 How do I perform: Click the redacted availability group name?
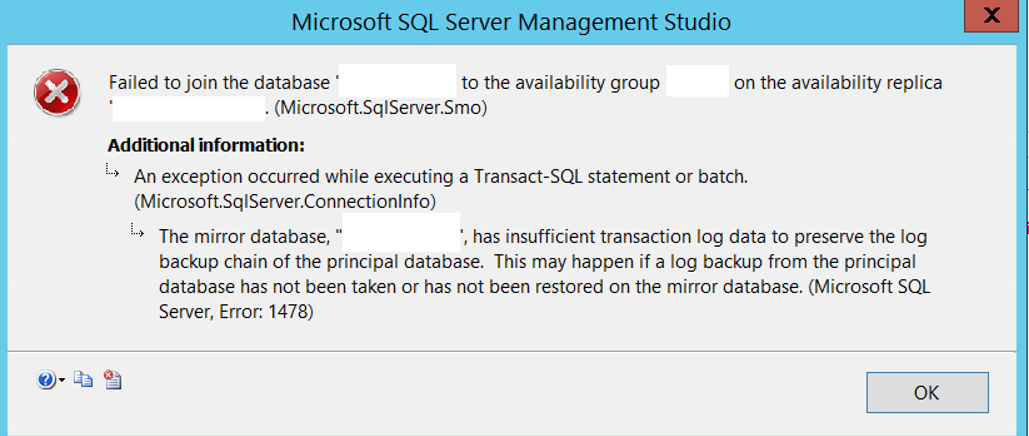click(x=698, y=81)
